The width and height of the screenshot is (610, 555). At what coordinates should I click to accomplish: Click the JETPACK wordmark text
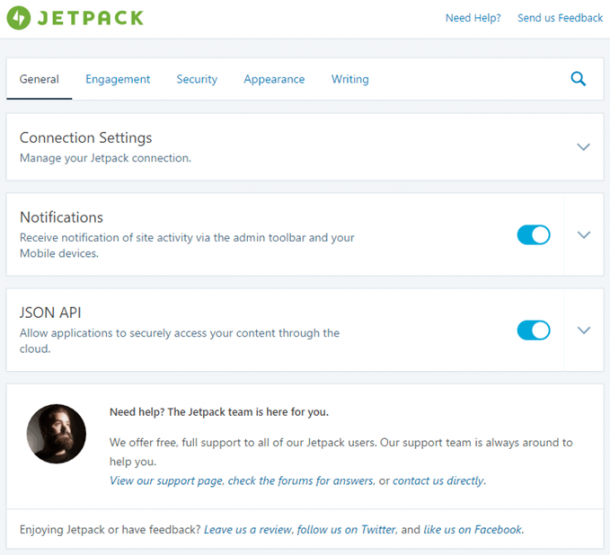tap(90, 18)
